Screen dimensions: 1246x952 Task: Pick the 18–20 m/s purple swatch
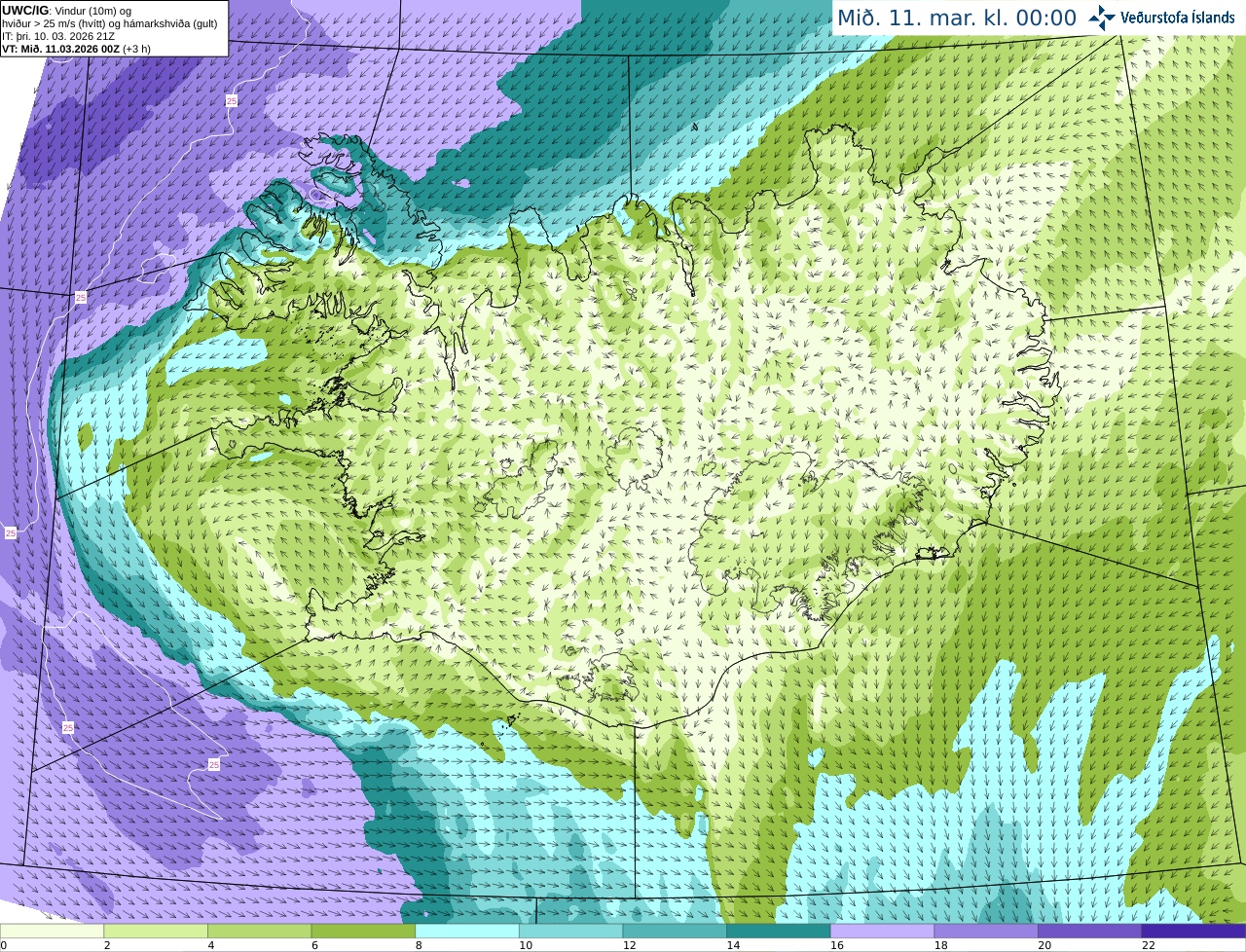[986, 931]
